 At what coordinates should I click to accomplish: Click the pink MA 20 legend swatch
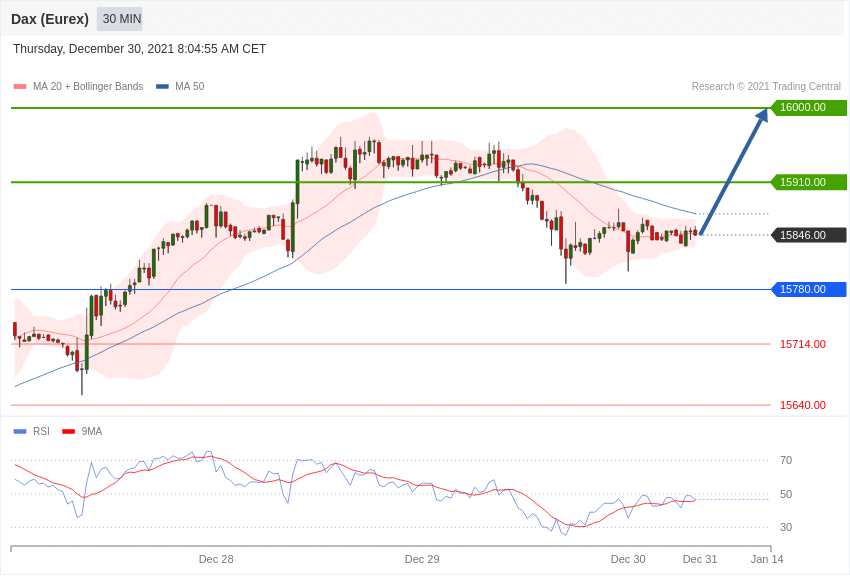click(20, 87)
